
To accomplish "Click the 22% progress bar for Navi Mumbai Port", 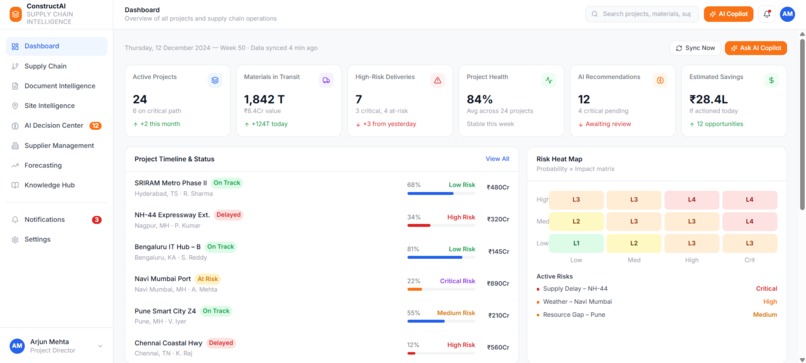I will [x=441, y=289].
